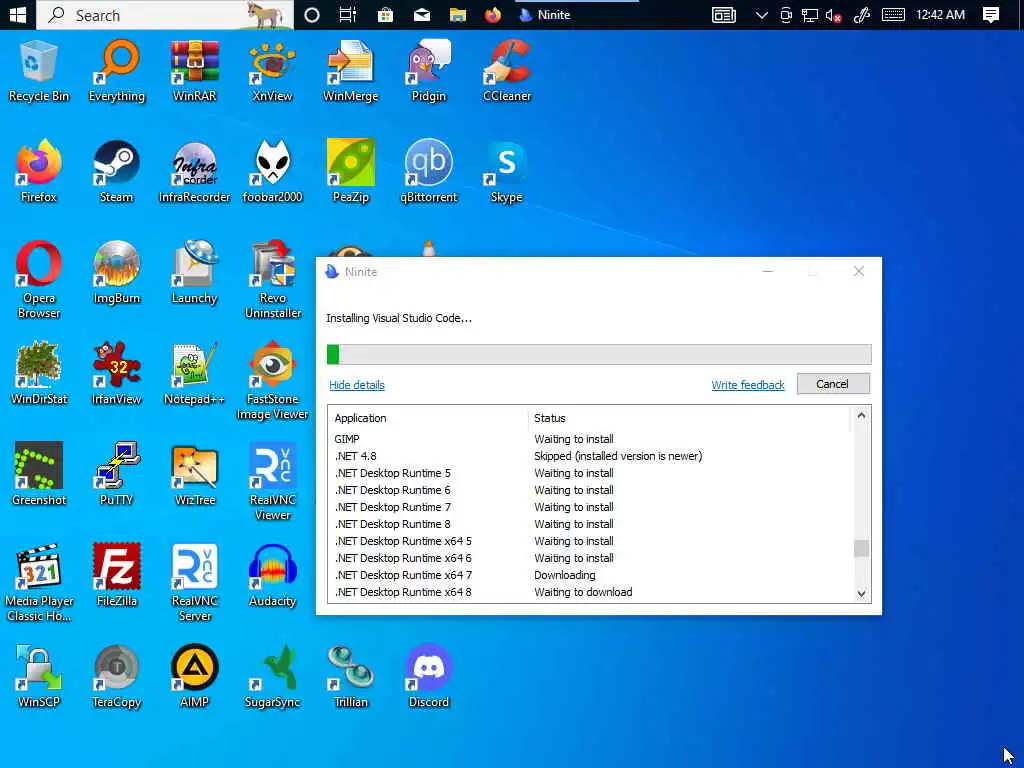The height and width of the screenshot is (768, 1024).
Task: Click the Hide details link
Action: pos(357,385)
